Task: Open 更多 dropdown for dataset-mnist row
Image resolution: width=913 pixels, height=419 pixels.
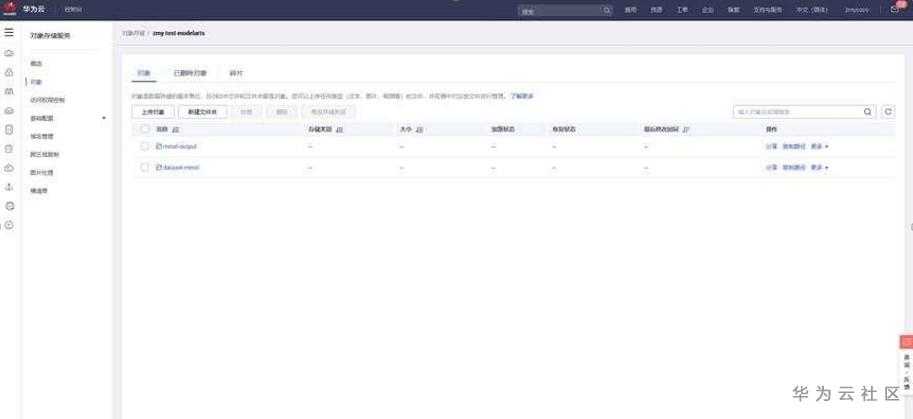Action: point(819,168)
